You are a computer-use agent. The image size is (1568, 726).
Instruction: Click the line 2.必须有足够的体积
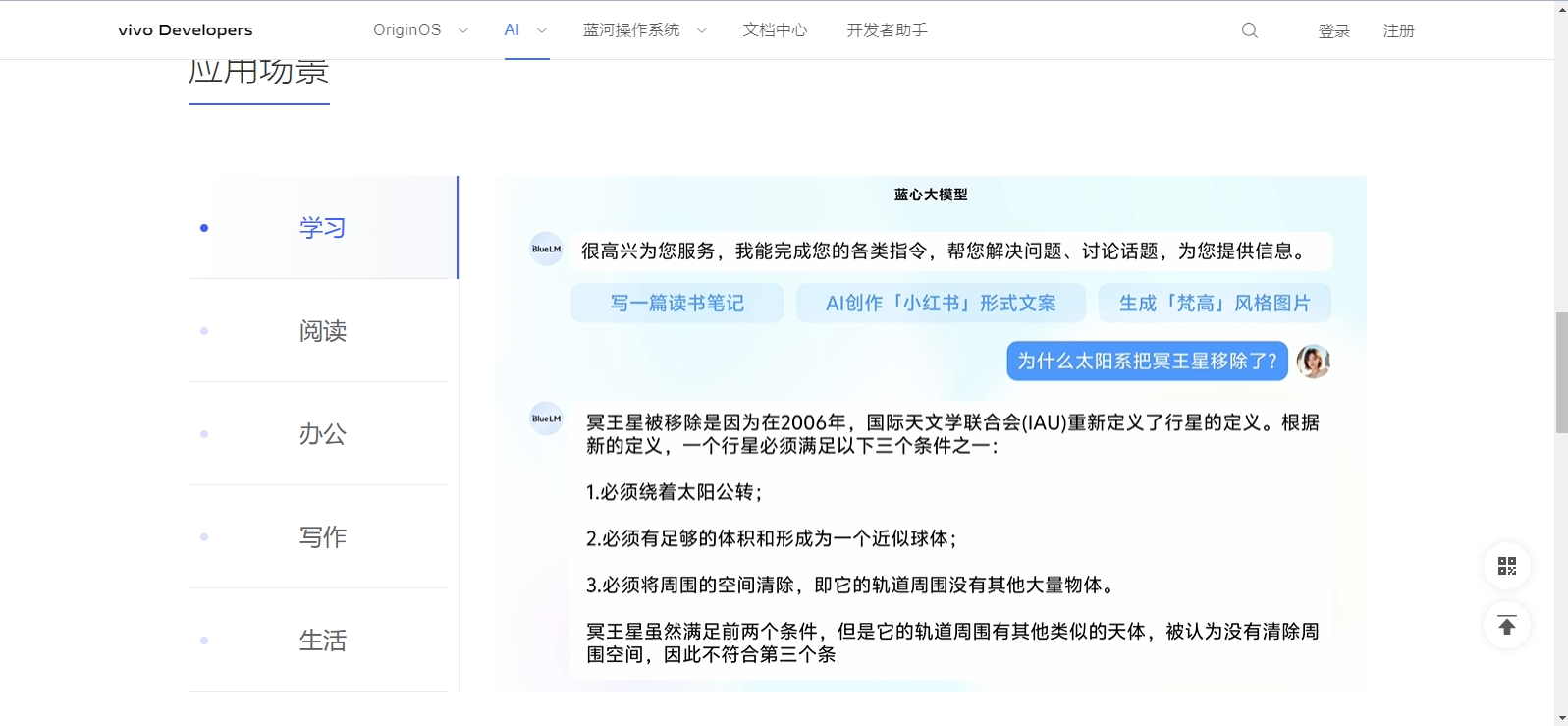click(x=771, y=538)
